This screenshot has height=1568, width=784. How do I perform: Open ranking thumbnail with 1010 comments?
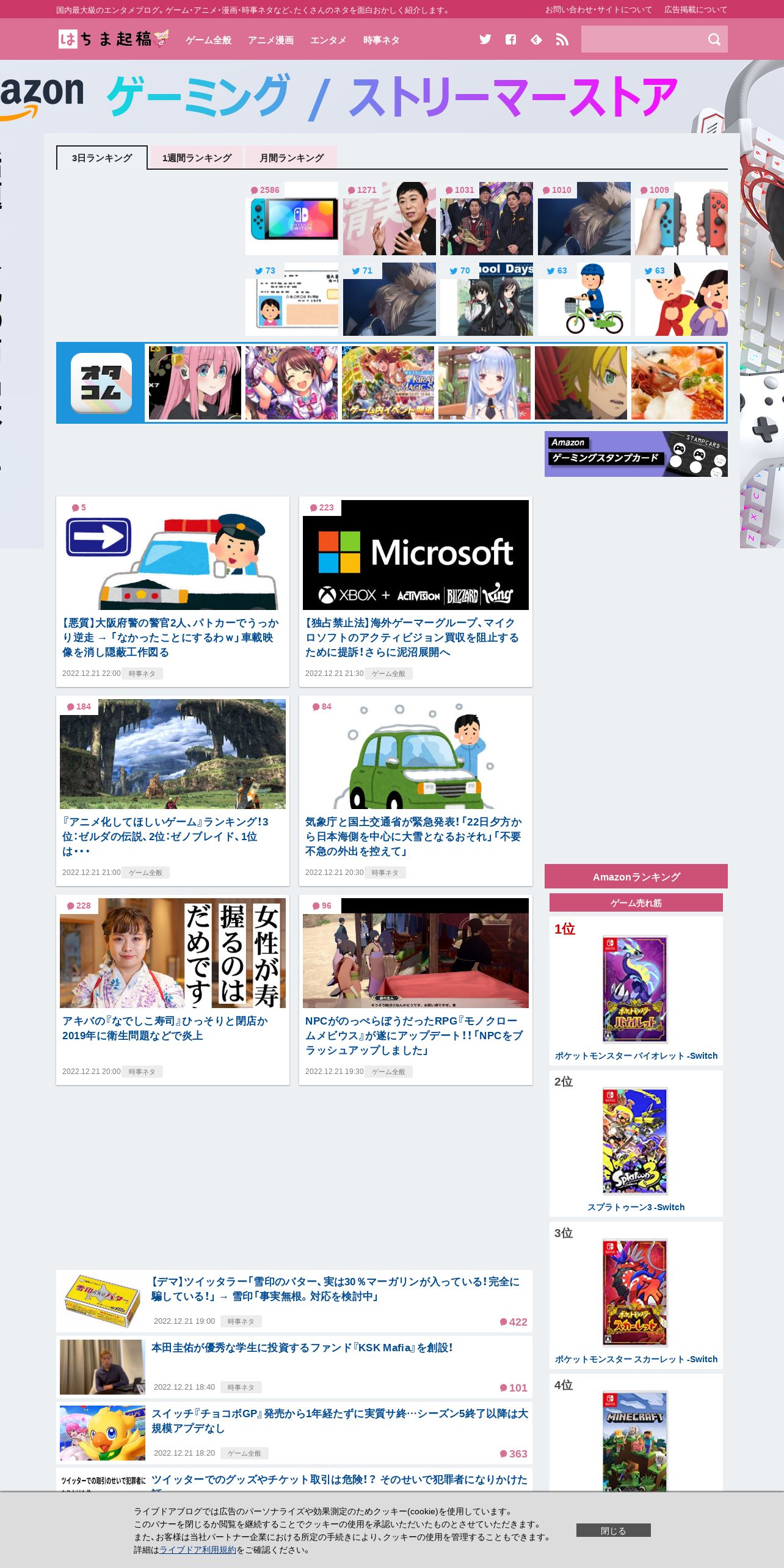[584, 219]
